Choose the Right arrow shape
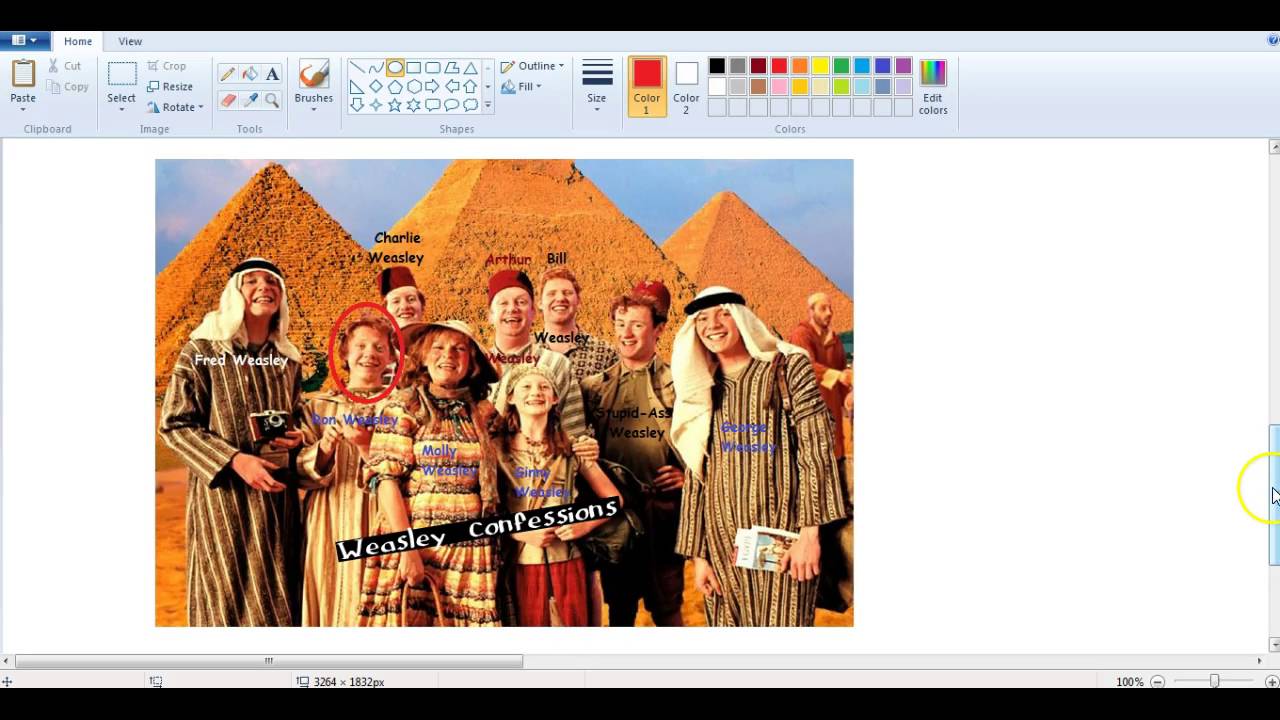Image resolution: width=1280 pixels, height=720 pixels. tap(433, 87)
